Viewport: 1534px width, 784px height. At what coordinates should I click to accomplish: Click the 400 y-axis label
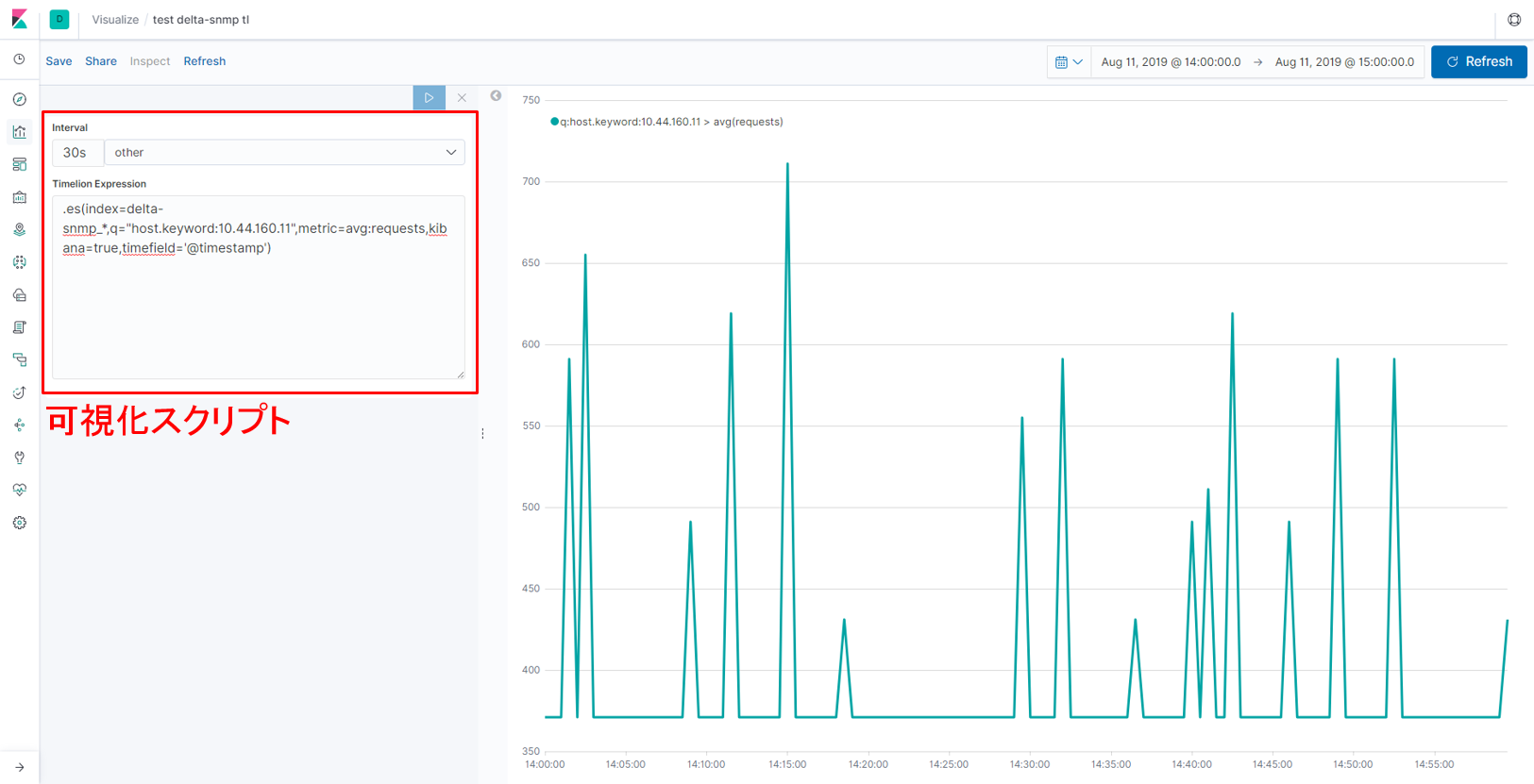click(x=531, y=670)
